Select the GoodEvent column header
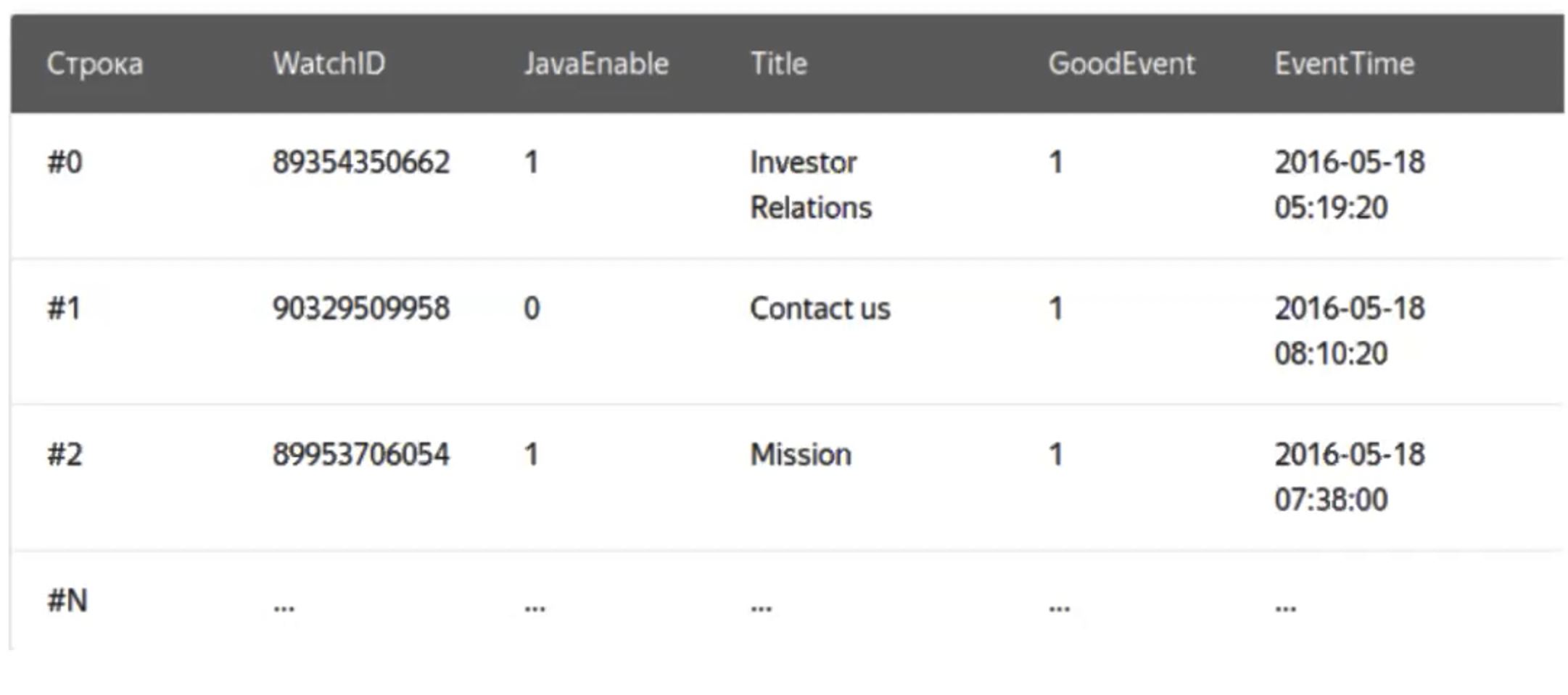The height and width of the screenshot is (695, 1568). pos(1121,64)
